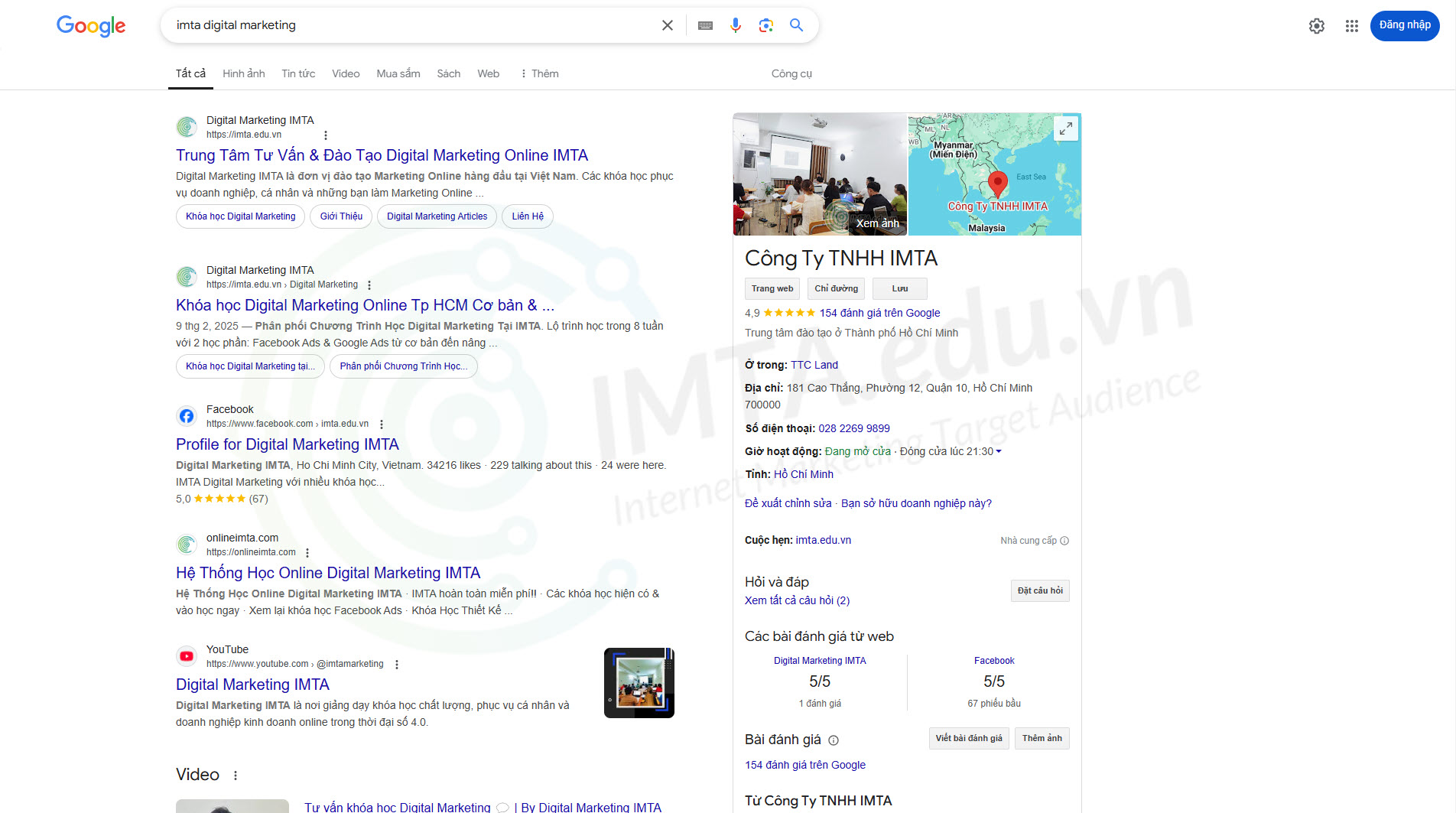Click Trang web button in knowledge panel

point(772,289)
